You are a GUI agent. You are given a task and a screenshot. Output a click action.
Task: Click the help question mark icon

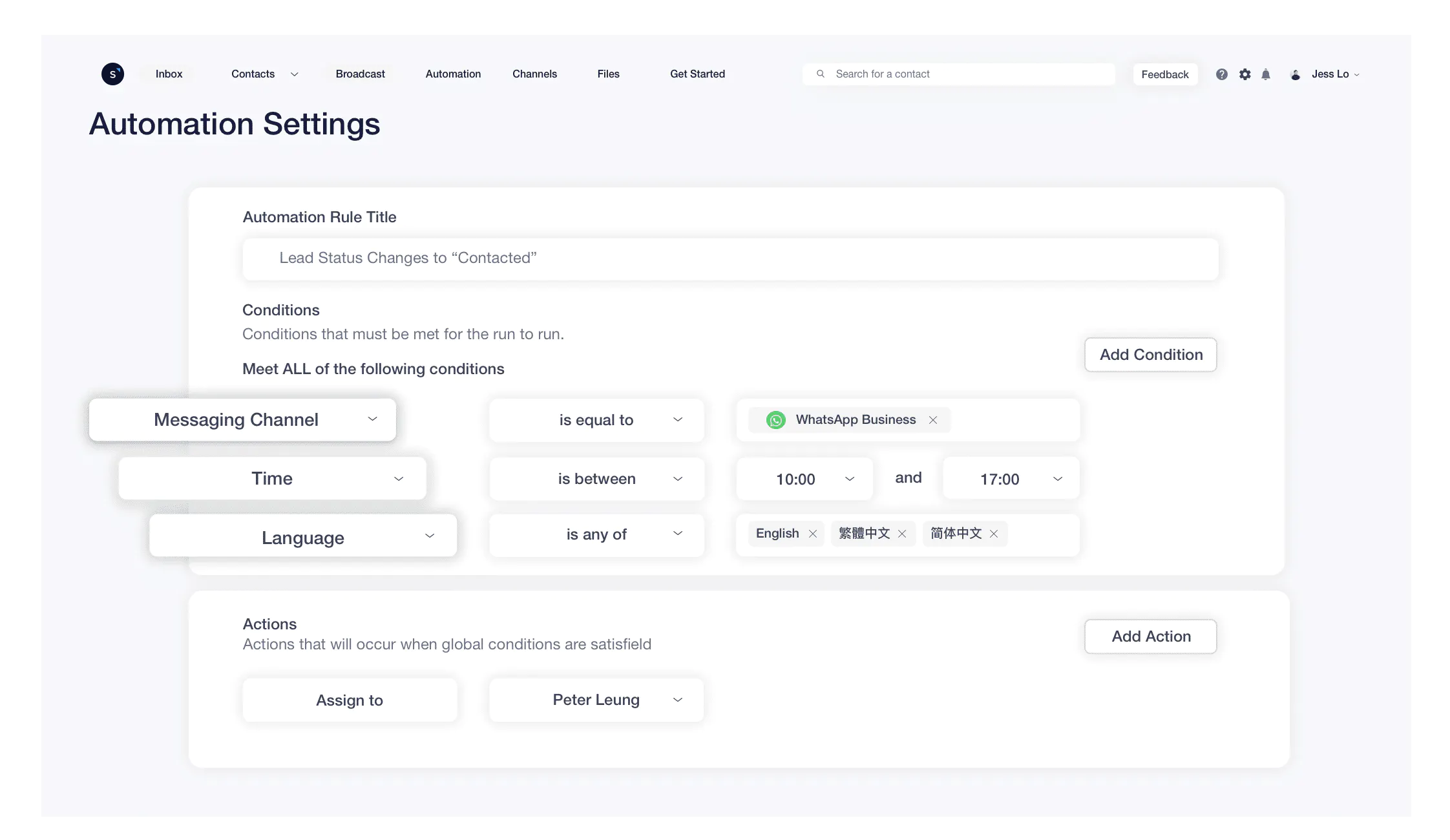[1222, 74]
